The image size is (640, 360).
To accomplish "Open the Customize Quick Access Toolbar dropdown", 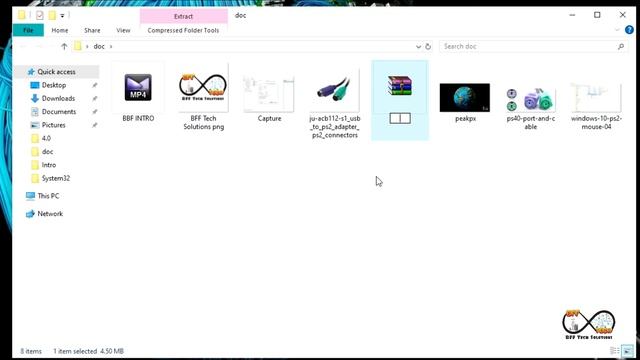I will tap(62, 16).
